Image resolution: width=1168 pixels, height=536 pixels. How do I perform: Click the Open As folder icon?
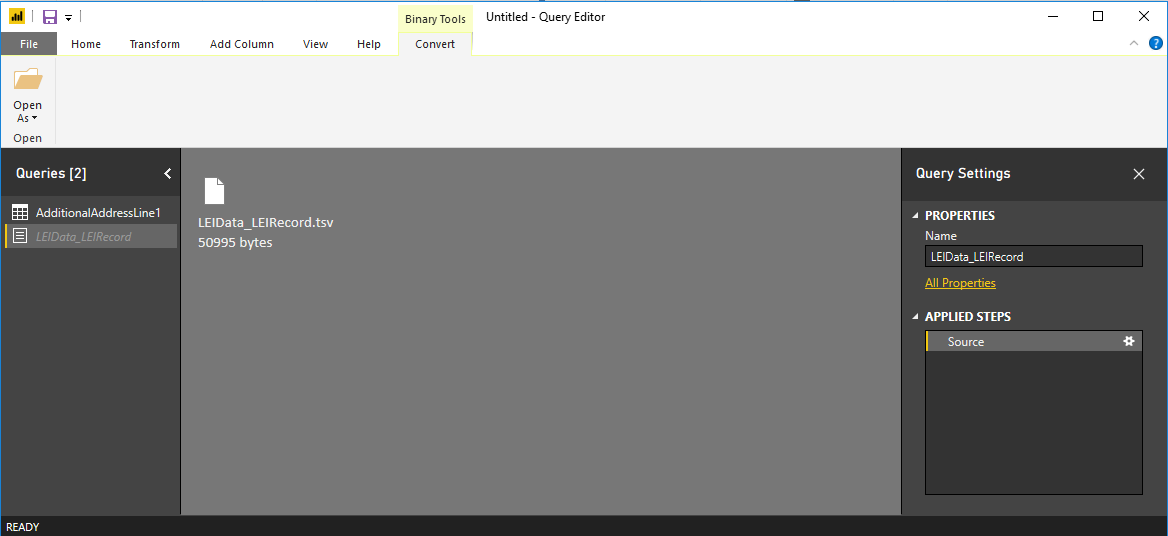pyautogui.click(x=28, y=79)
